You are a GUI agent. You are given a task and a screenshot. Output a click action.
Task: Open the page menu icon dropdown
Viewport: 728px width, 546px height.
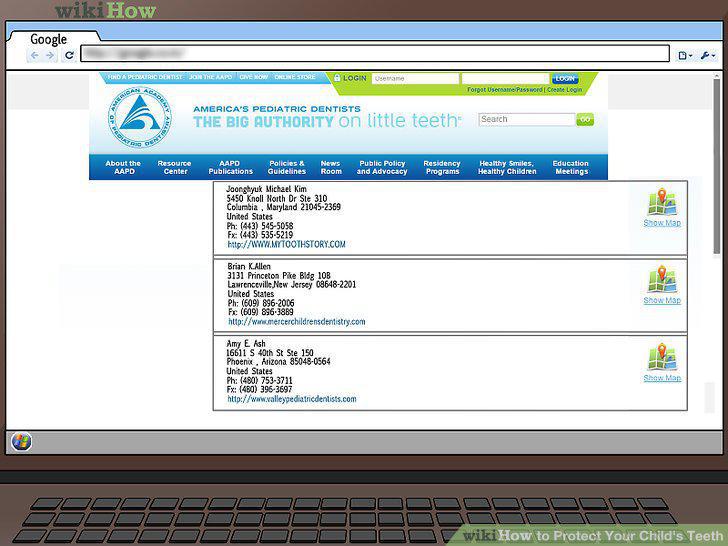tap(685, 56)
